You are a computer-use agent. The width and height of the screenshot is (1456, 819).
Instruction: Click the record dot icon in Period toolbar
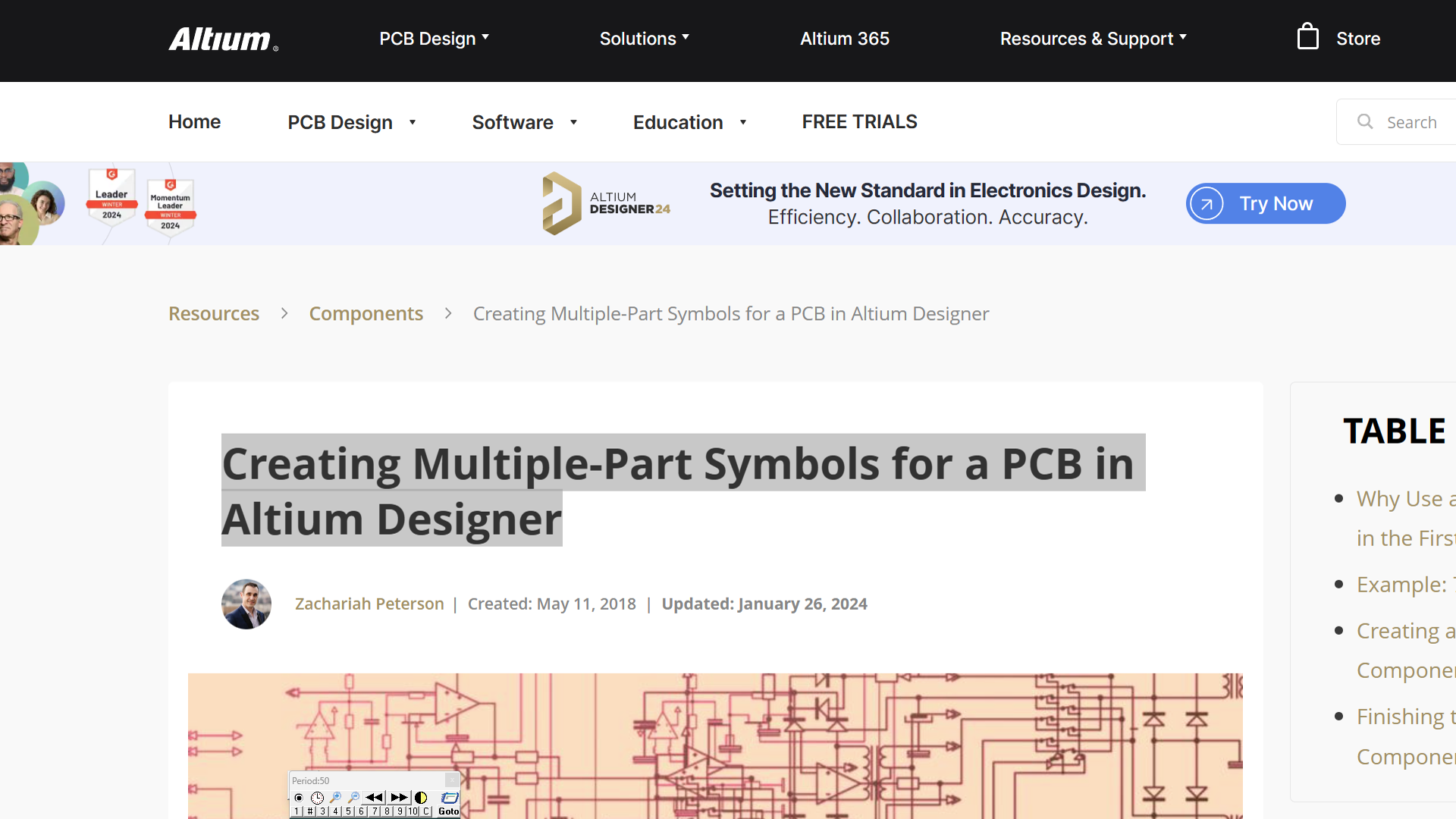coord(299,798)
